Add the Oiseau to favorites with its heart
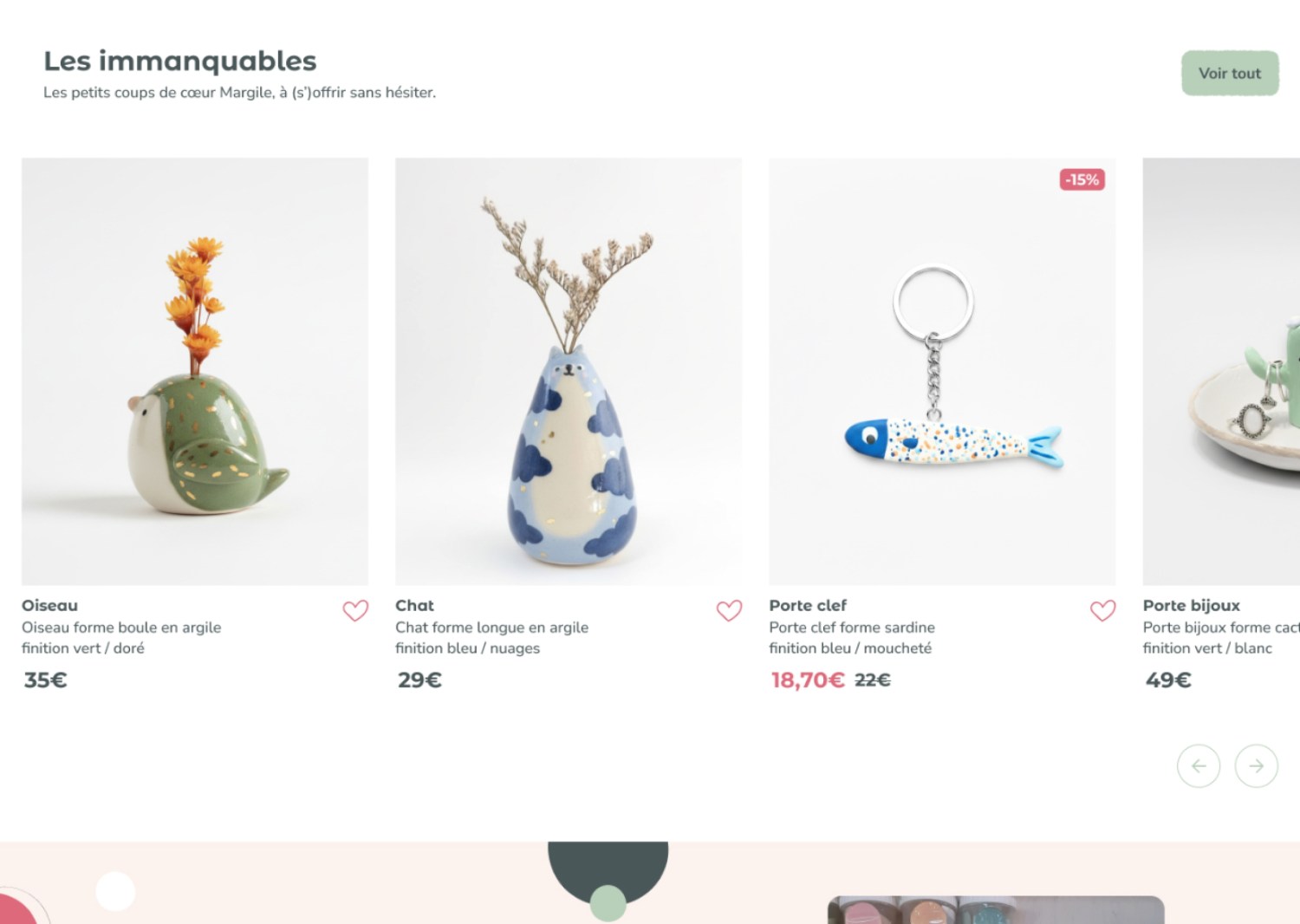This screenshot has height=924, width=1300. 355,611
